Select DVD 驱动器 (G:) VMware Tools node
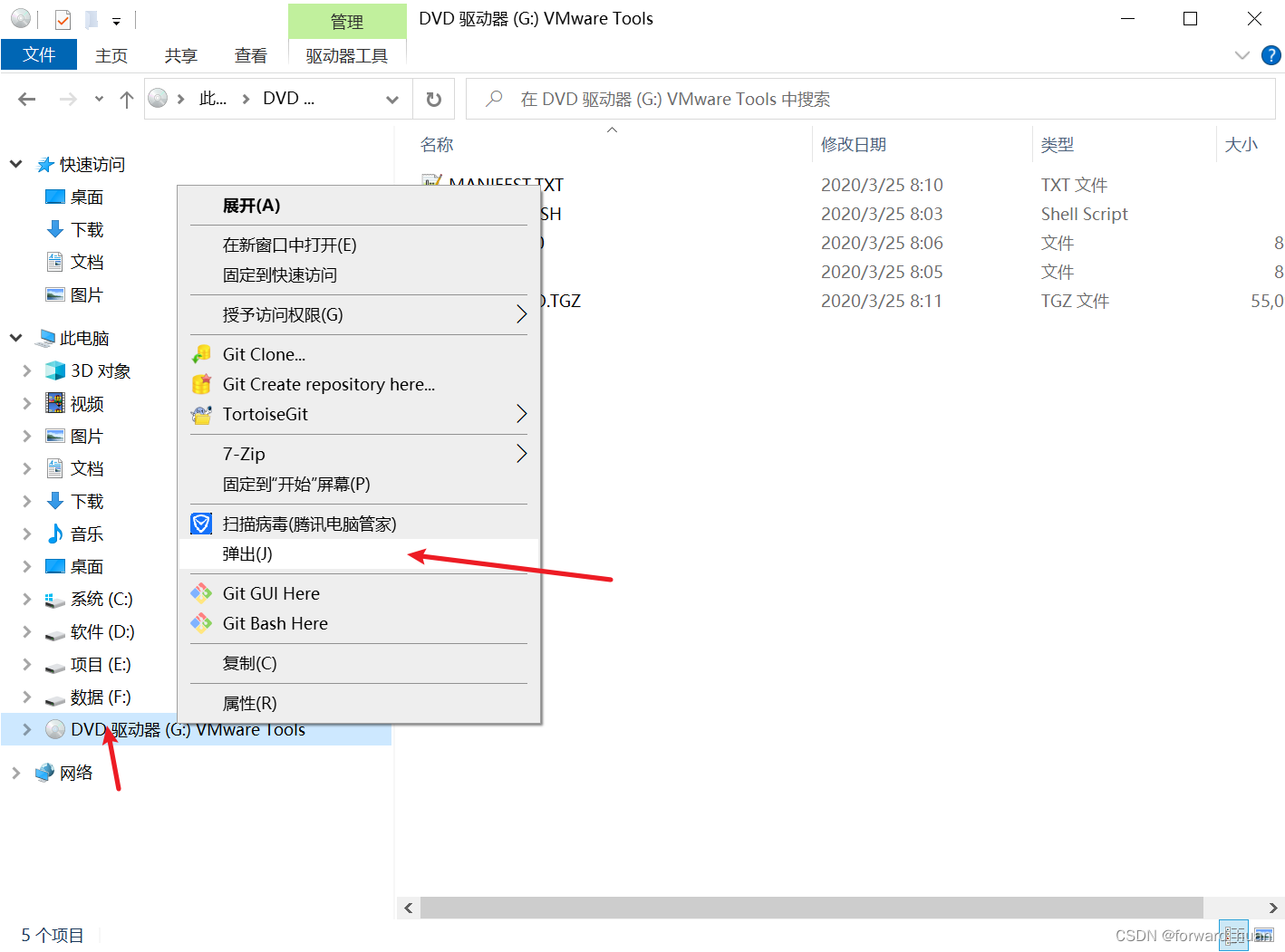The image size is (1285, 952). (x=196, y=729)
